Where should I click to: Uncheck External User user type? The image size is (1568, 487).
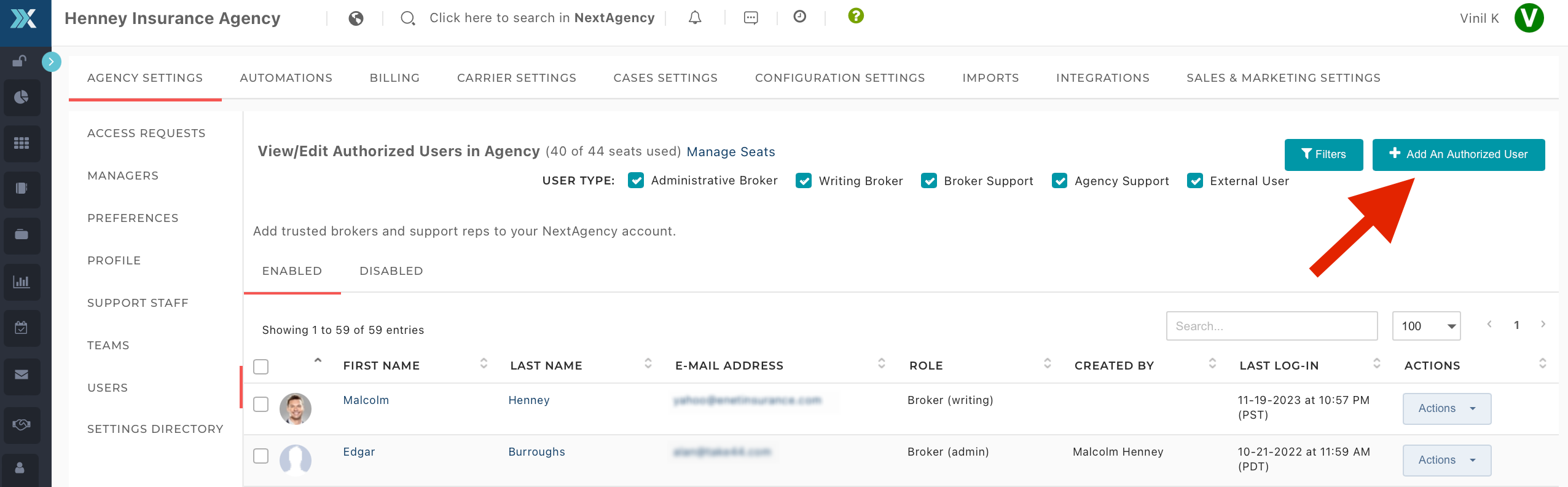point(1195,180)
